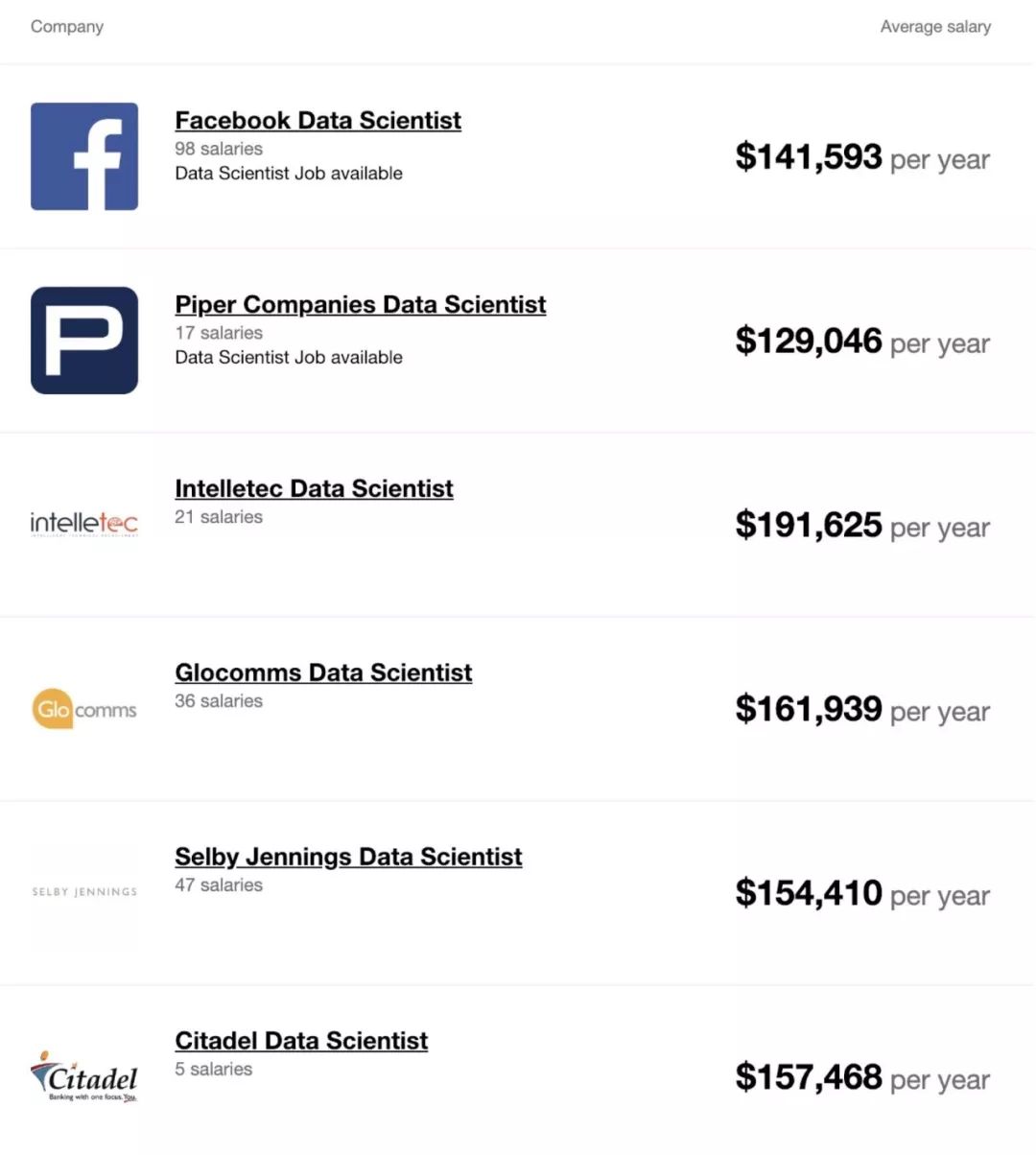Open Intelletec Data Scientist link
The height and width of the screenshot is (1155, 1036).
[314, 489]
